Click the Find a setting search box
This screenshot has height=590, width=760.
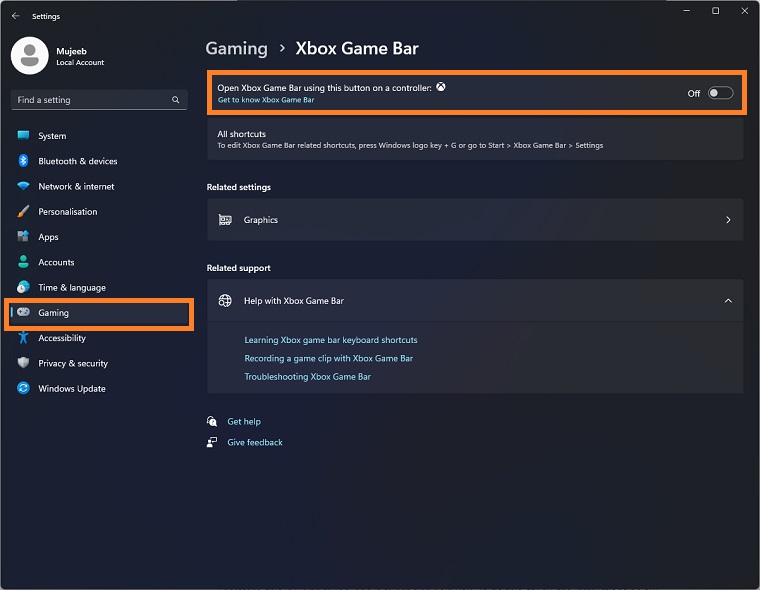pos(90,100)
